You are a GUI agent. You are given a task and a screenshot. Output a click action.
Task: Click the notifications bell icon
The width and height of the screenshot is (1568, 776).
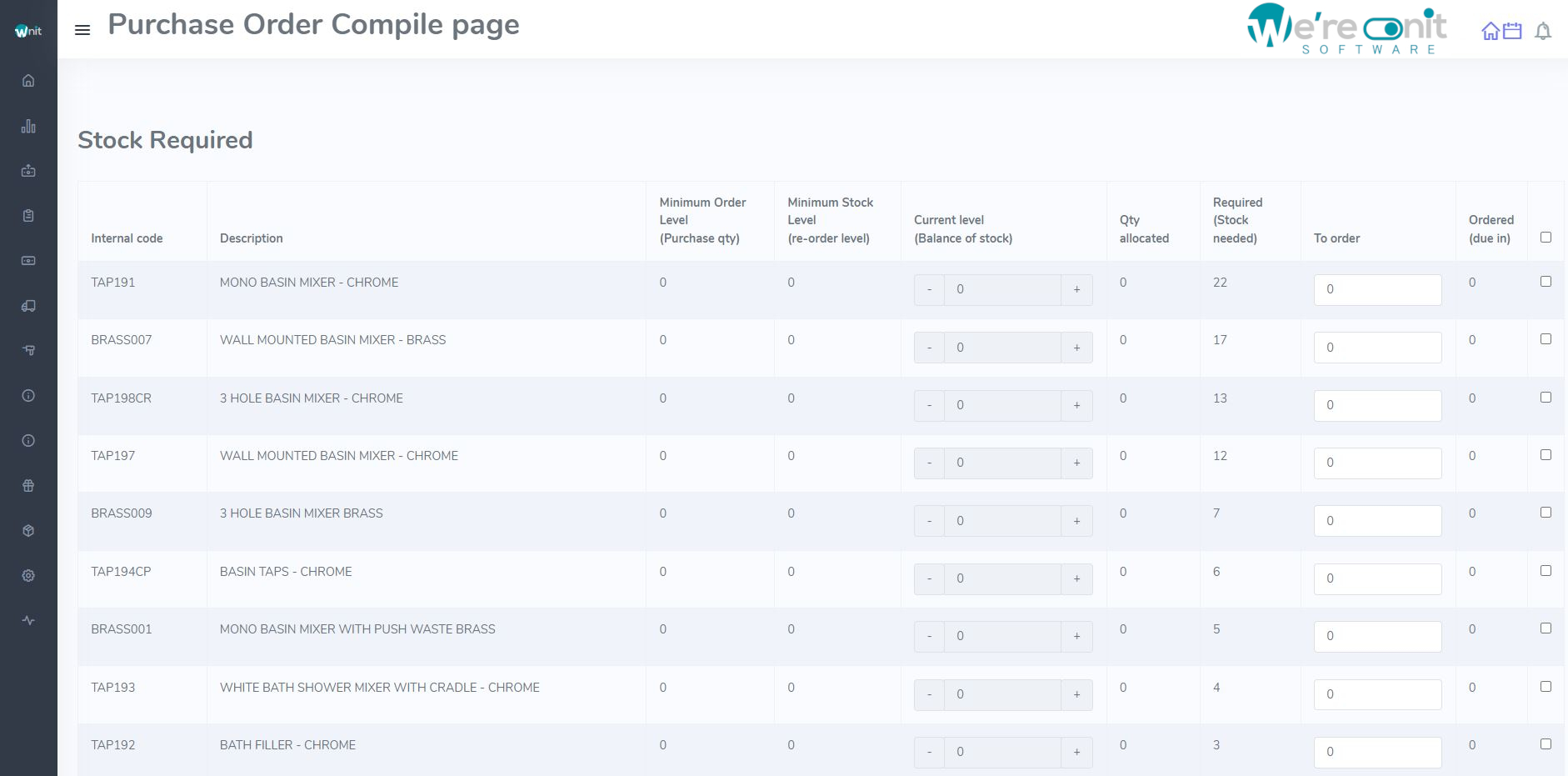tap(1543, 32)
